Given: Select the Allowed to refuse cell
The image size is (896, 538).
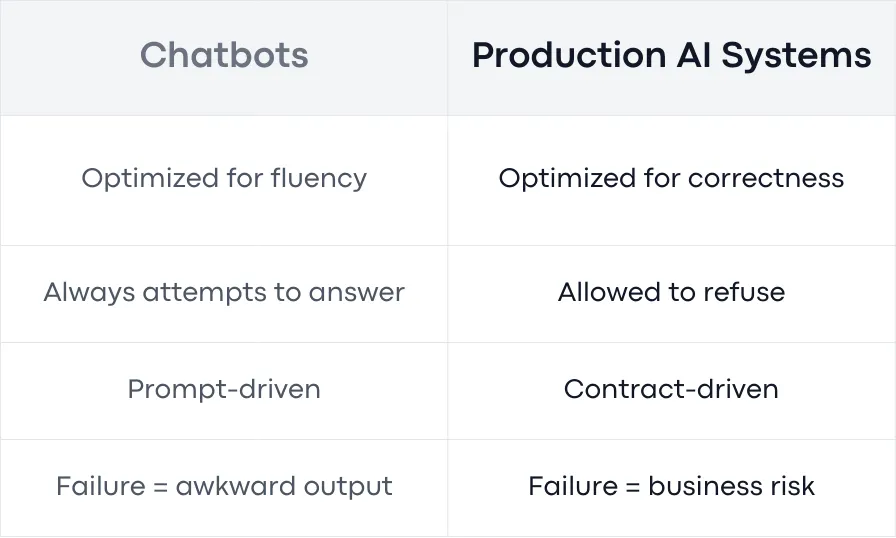Looking at the screenshot, I should [x=671, y=292].
